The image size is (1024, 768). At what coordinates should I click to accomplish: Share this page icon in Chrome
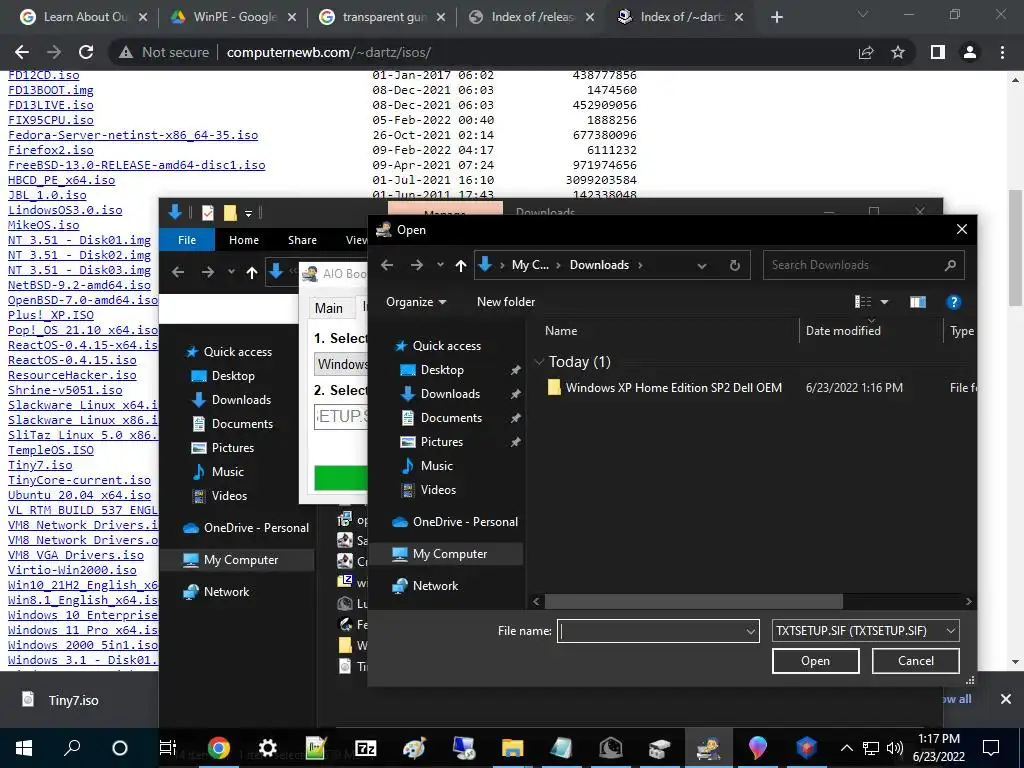point(866,52)
